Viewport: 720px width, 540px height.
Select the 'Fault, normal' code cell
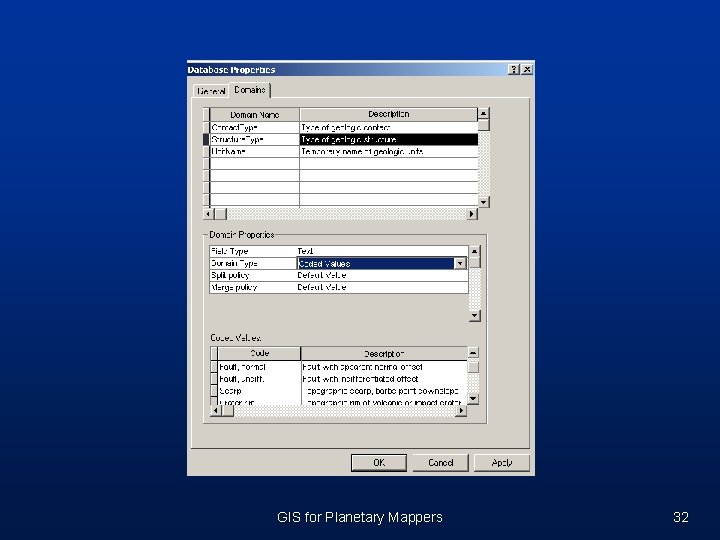[259, 367]
